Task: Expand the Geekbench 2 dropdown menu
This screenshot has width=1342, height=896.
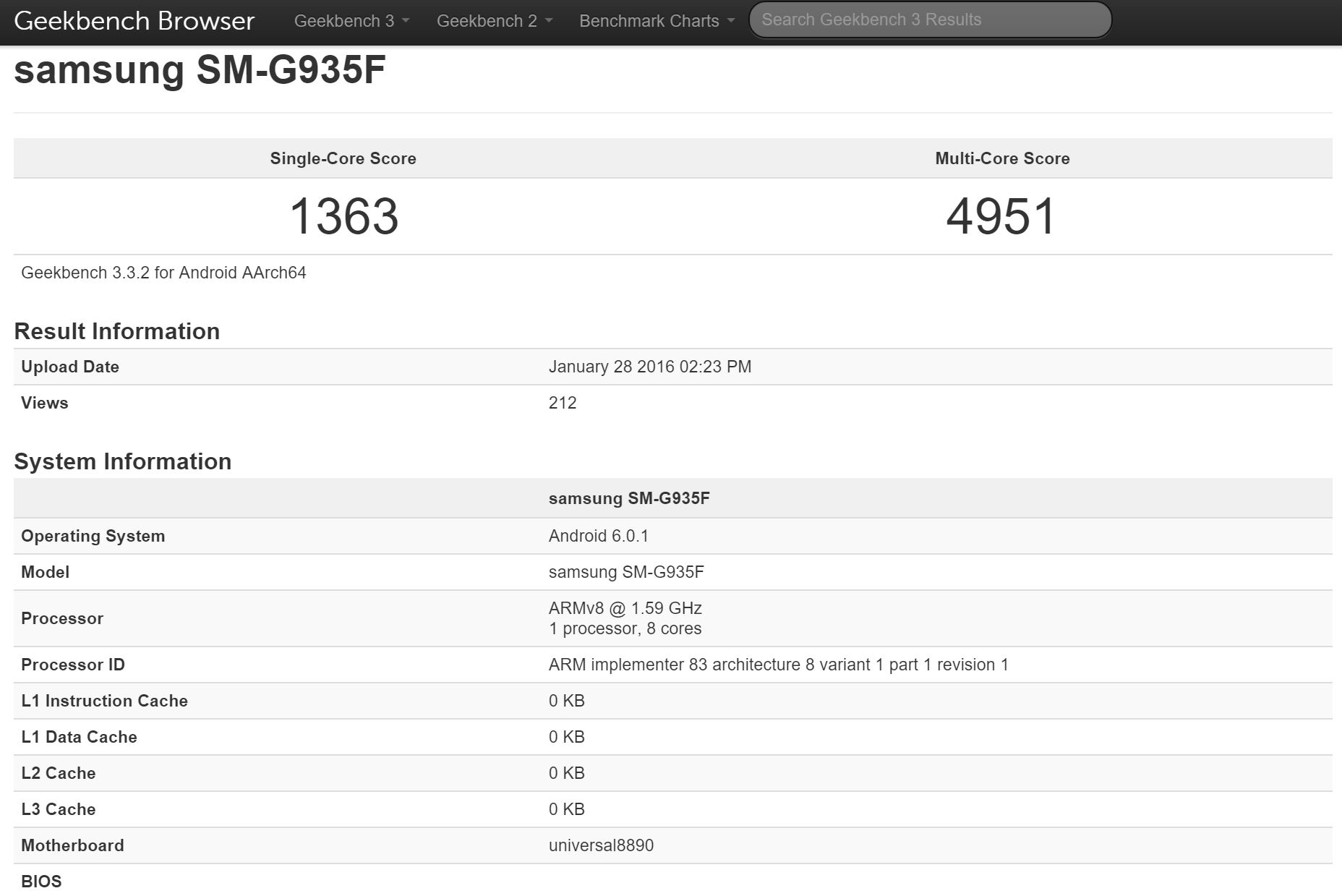Action: (x=494, y=21)
